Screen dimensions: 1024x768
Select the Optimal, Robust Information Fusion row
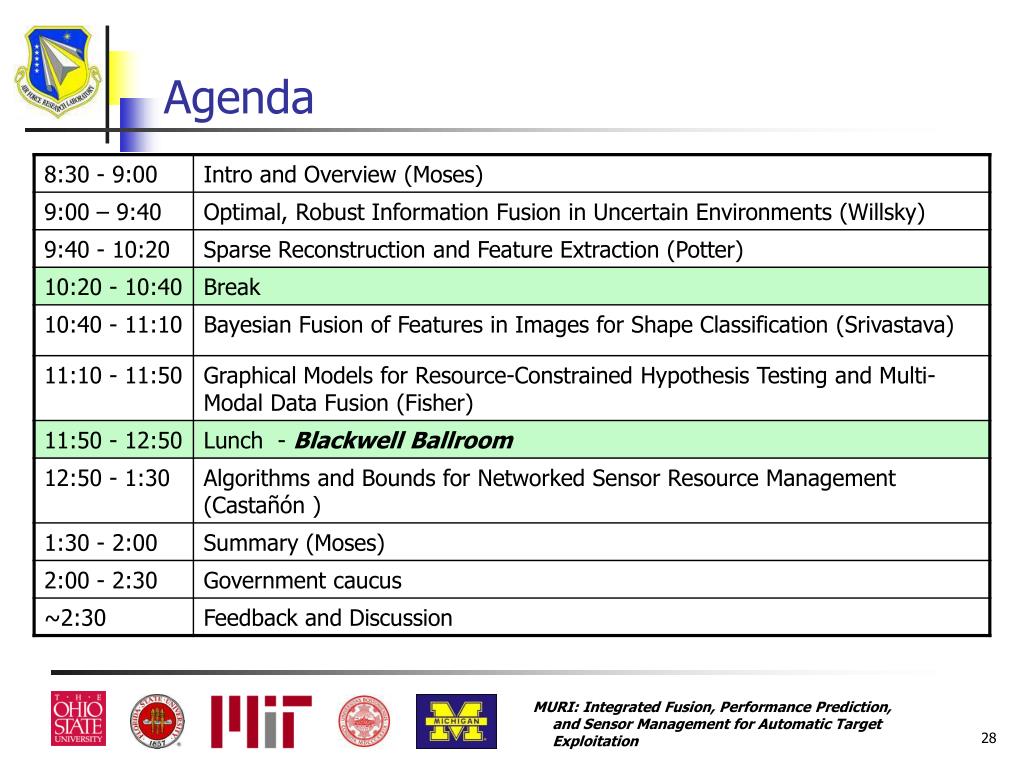[512, 211]
